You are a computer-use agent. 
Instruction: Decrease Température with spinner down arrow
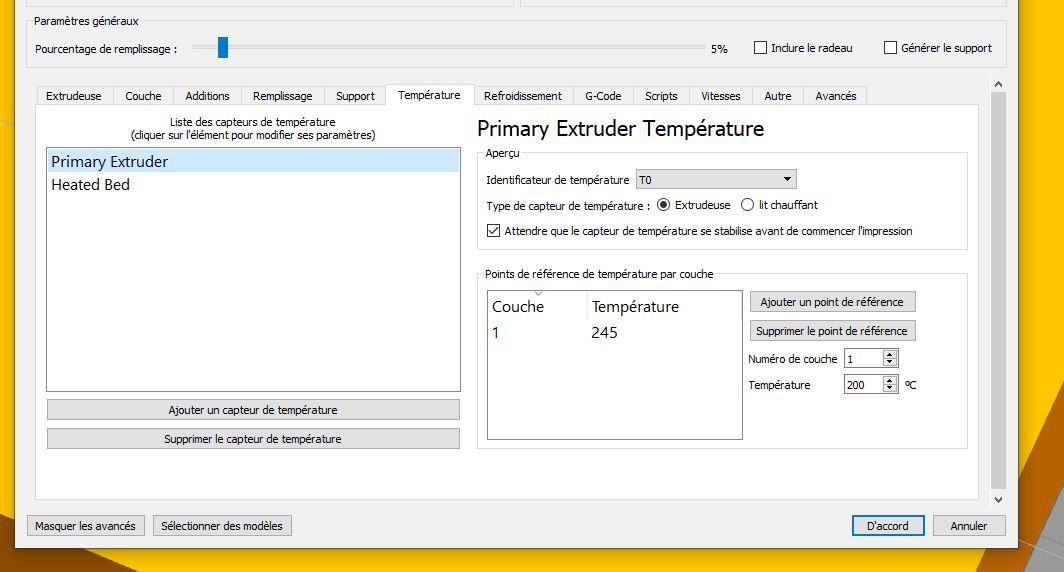click(x=890, y=389)
